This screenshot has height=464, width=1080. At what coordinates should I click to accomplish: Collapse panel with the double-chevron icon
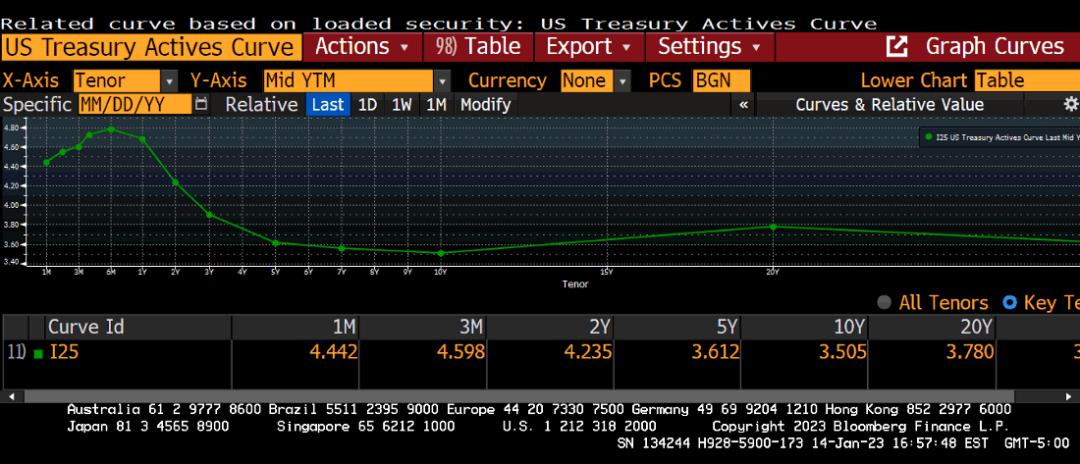pos(743,104)
